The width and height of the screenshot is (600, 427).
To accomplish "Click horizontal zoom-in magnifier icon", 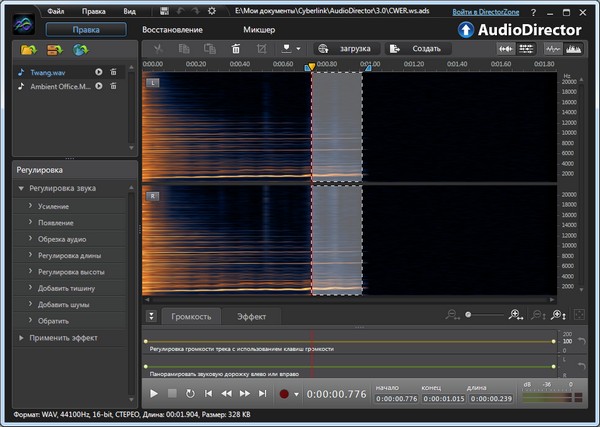I will click(x=515, y=315).
